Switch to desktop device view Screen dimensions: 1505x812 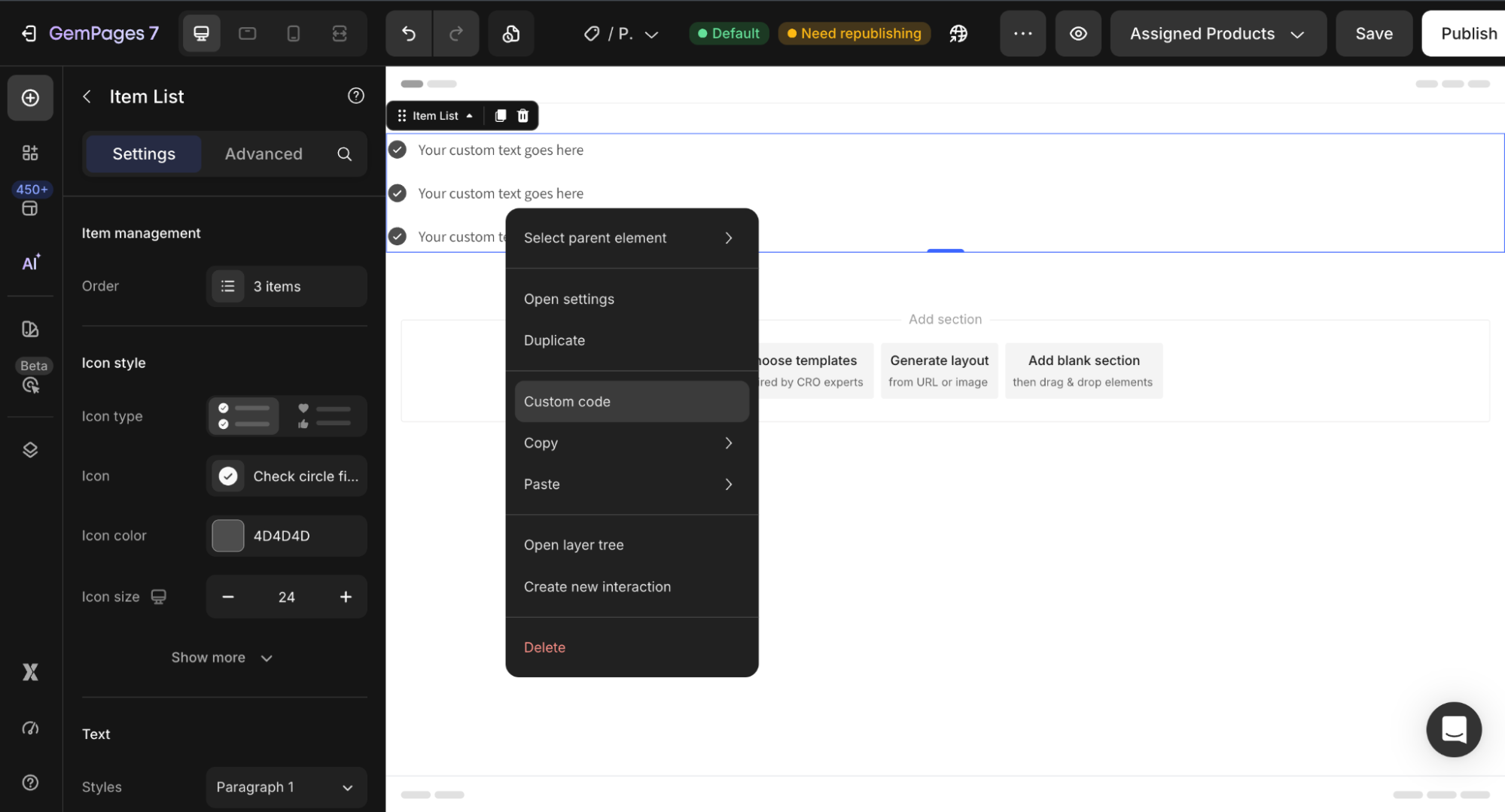(201, 33)
